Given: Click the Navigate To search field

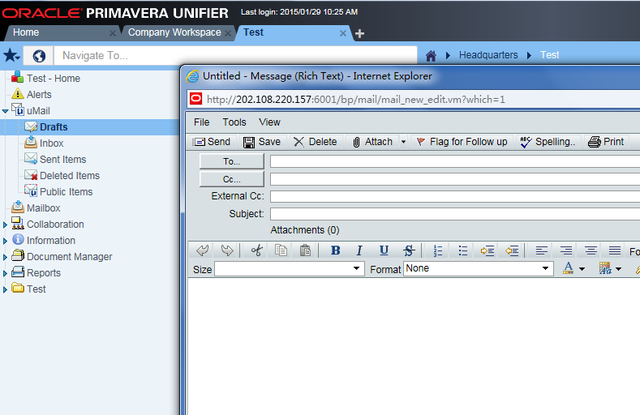Looking at the screenshot, I should pos(236,55).
